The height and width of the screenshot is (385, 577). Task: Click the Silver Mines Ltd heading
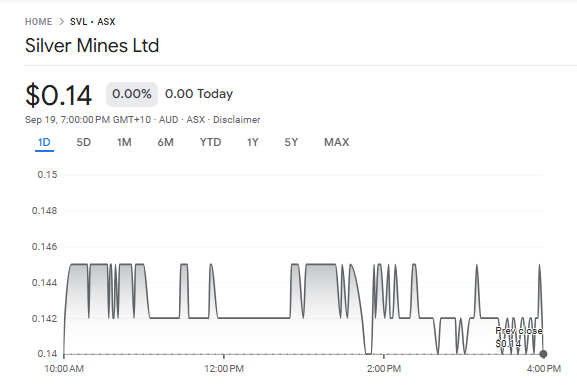(x=92, y=46)
